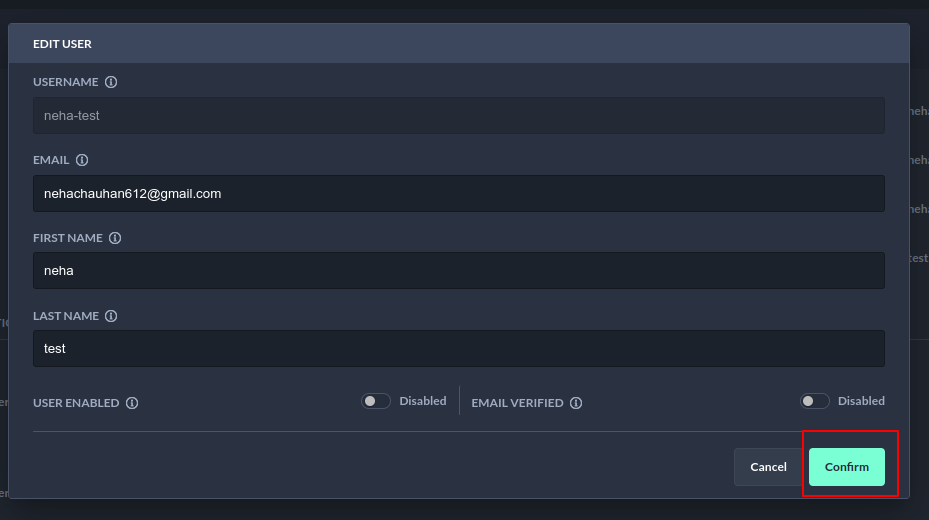The width and height of the screenshot is (929, 520).
Task: Select the Last Name input field
Action: pos(458,349)
